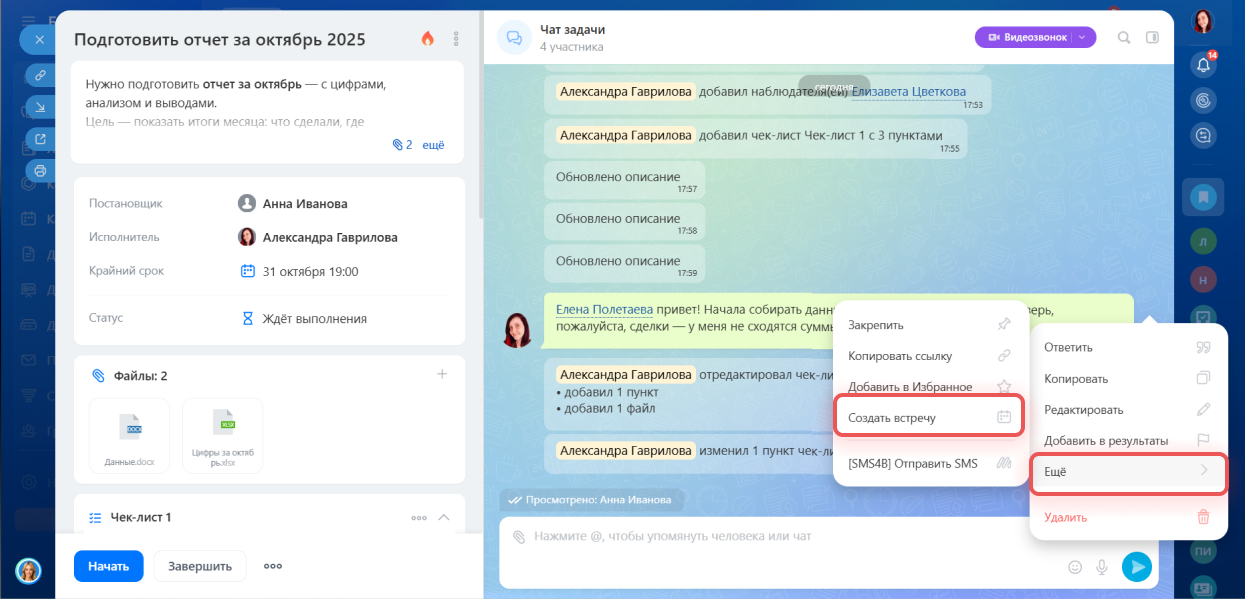1245x599 pixels.
Task: Click the microphone voice message icon
Action: click(x=1102, y=567)
